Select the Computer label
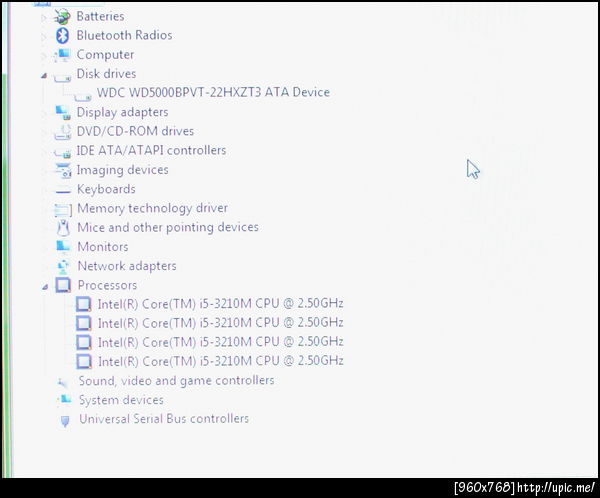Viewport: 600px width, 498px height. (x=105, y=55)
